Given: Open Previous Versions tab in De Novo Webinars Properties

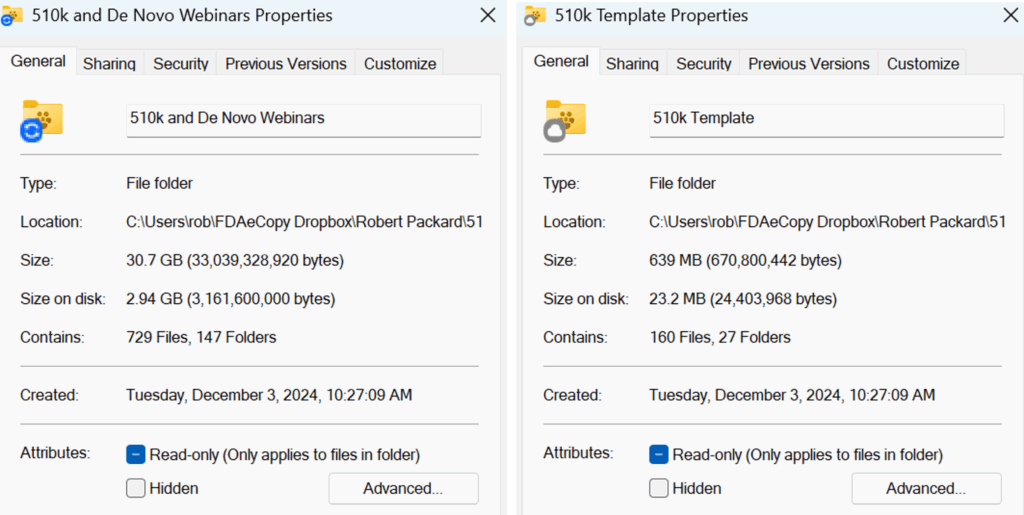Looking at the screenshot, I should click(x=286, y=63).
